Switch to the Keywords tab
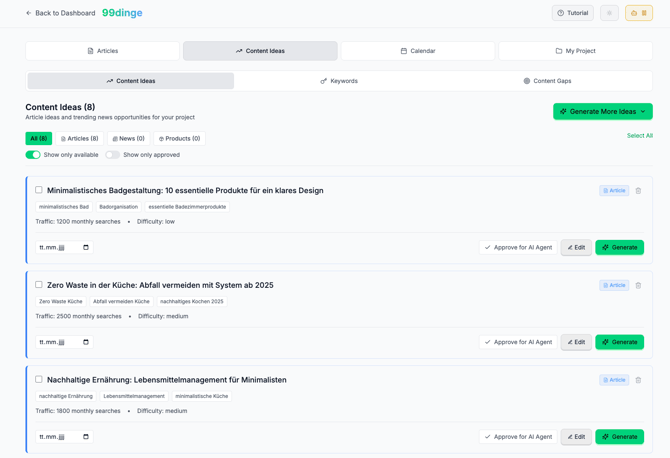Screen dimensions: 670x458 point(338,81)
